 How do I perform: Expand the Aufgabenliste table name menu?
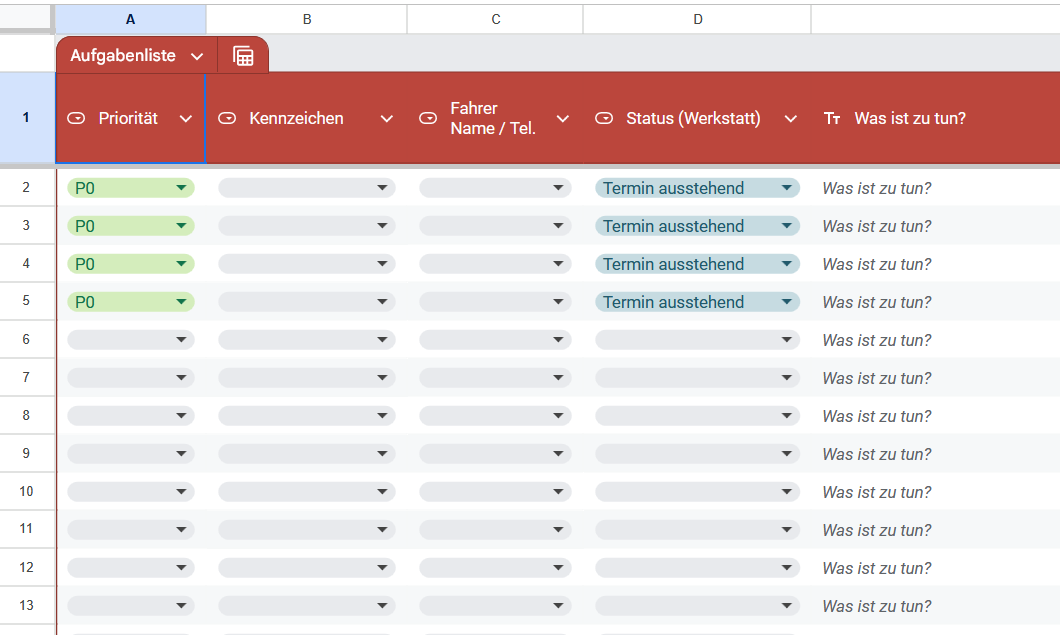pos(197,56)
